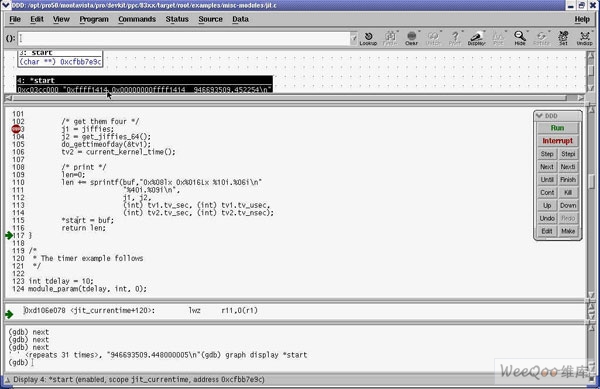This screenshot has height=389, width=600.
Task: Collapse the DDD command tool panel
Action: click(540, 116)
